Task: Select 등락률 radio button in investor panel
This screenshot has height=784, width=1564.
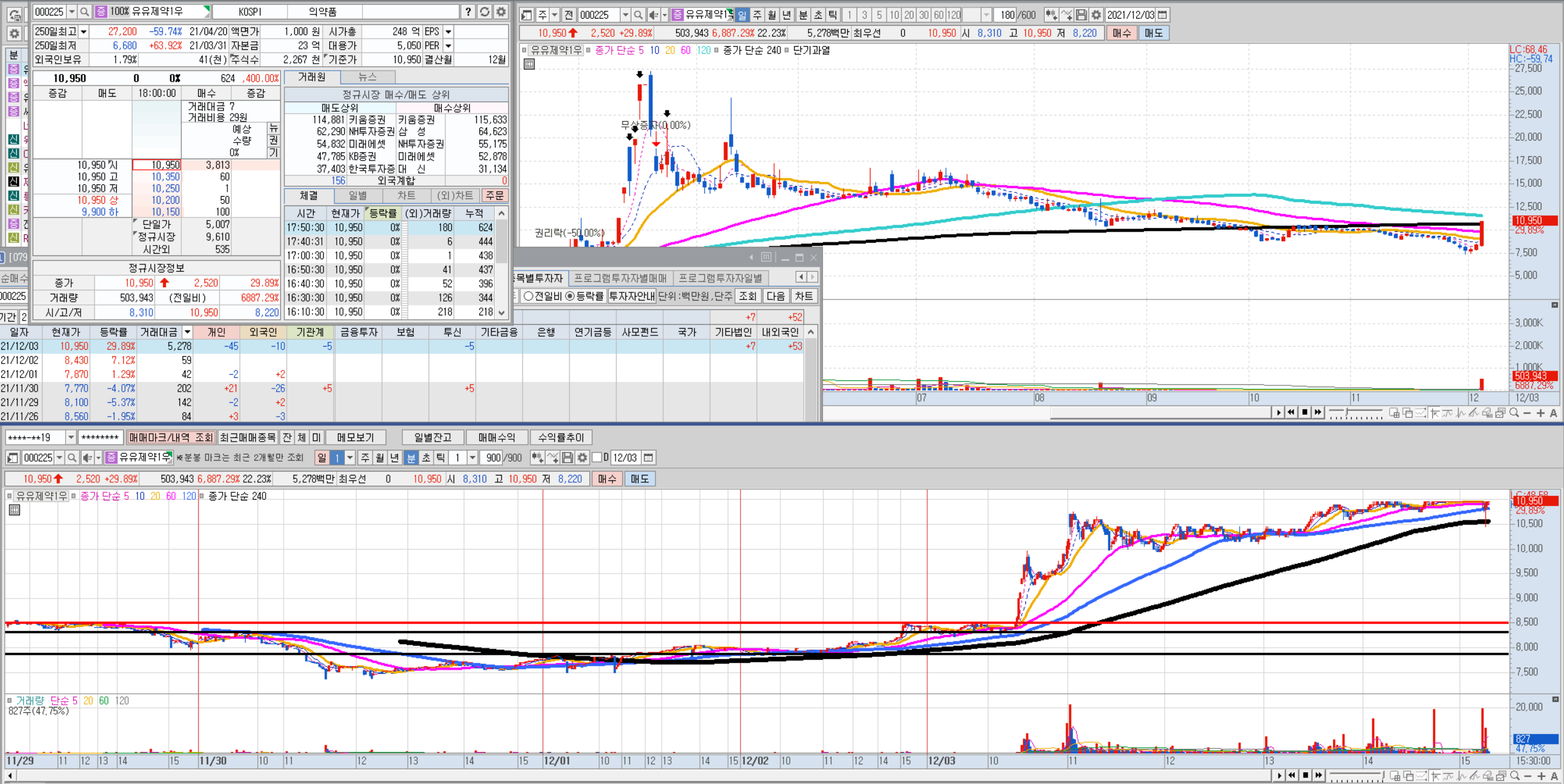Action: 570,296
